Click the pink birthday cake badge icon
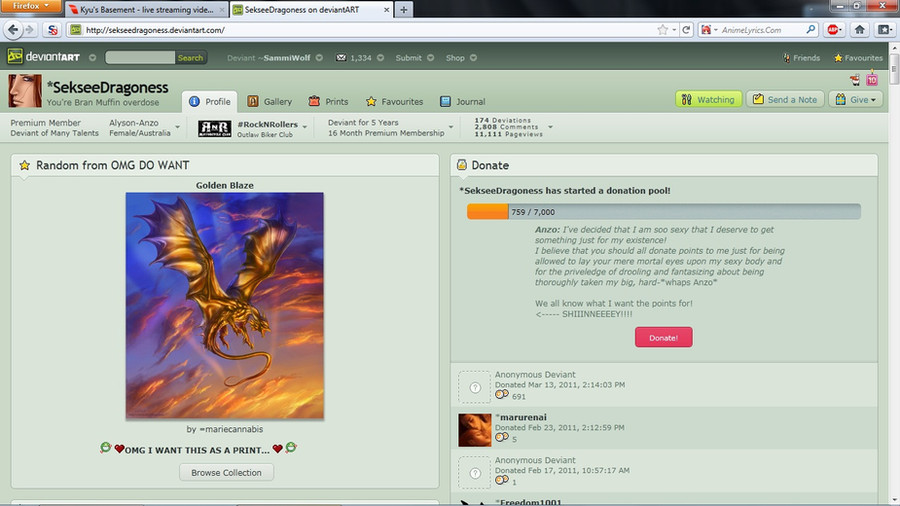The image size is (900, 506). 872,79
